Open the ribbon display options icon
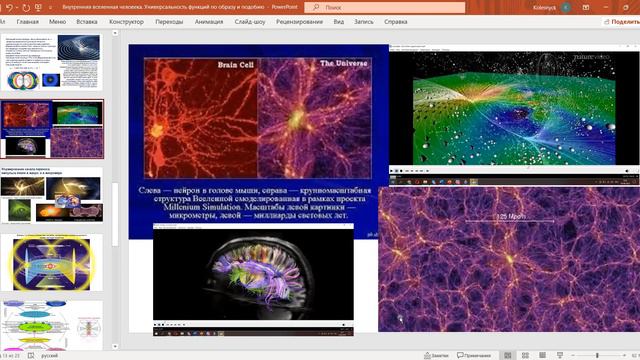 [x=586, y=7]
